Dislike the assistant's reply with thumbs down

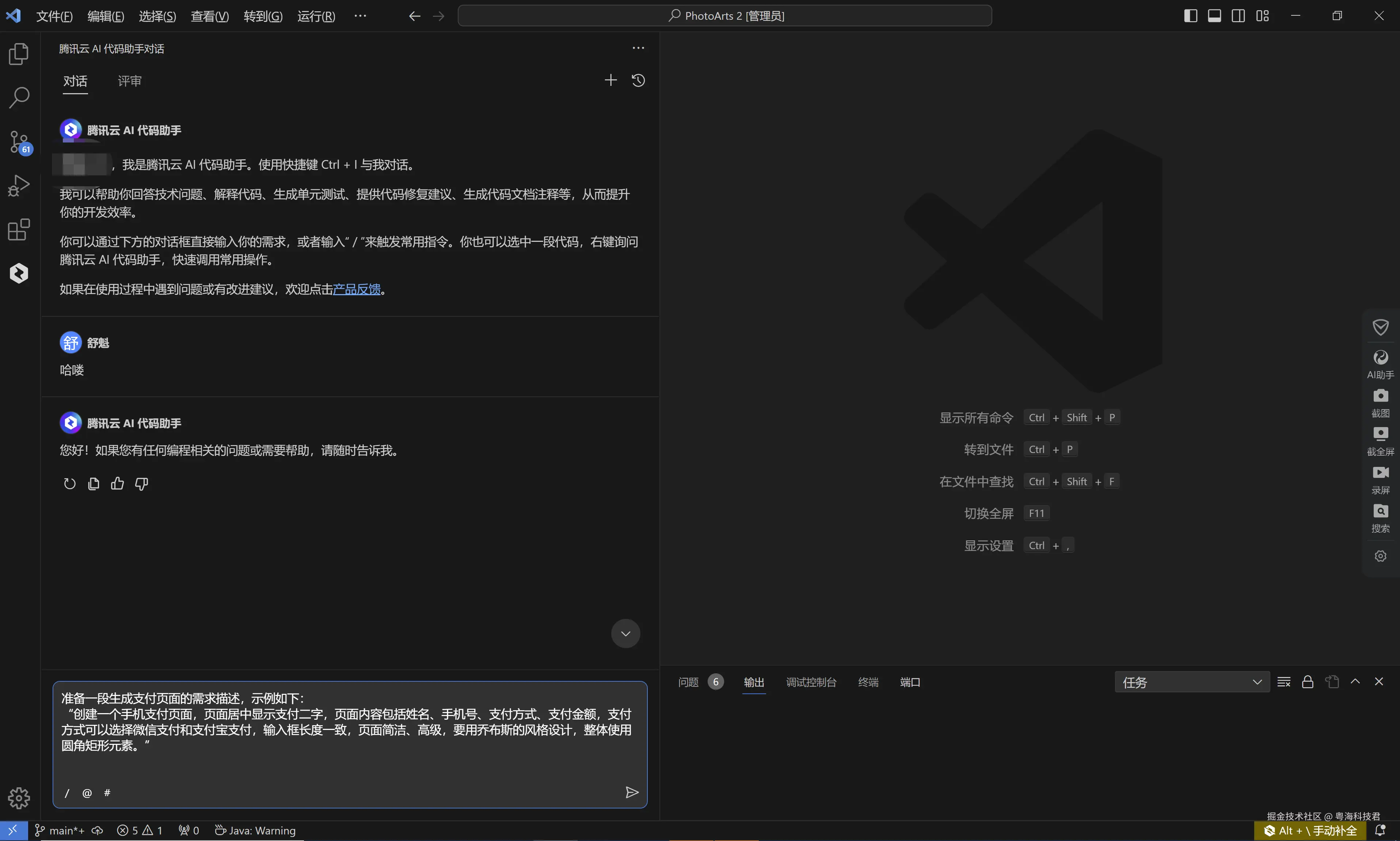click(x=142, y=483)
